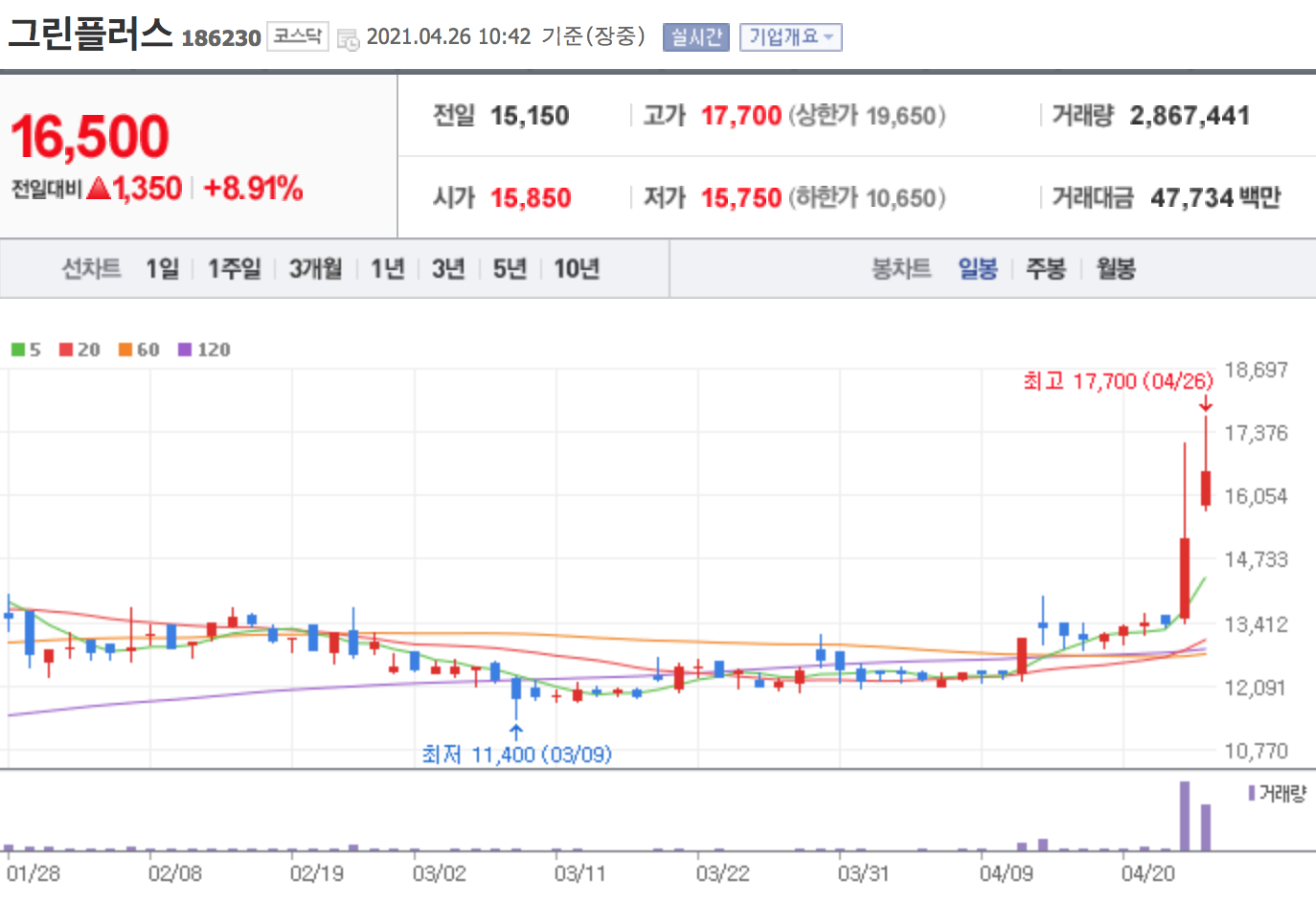Click the previous close value 15,150
Screen dimensions: 1316x904
pyautogui.click(x=530, y=116)
